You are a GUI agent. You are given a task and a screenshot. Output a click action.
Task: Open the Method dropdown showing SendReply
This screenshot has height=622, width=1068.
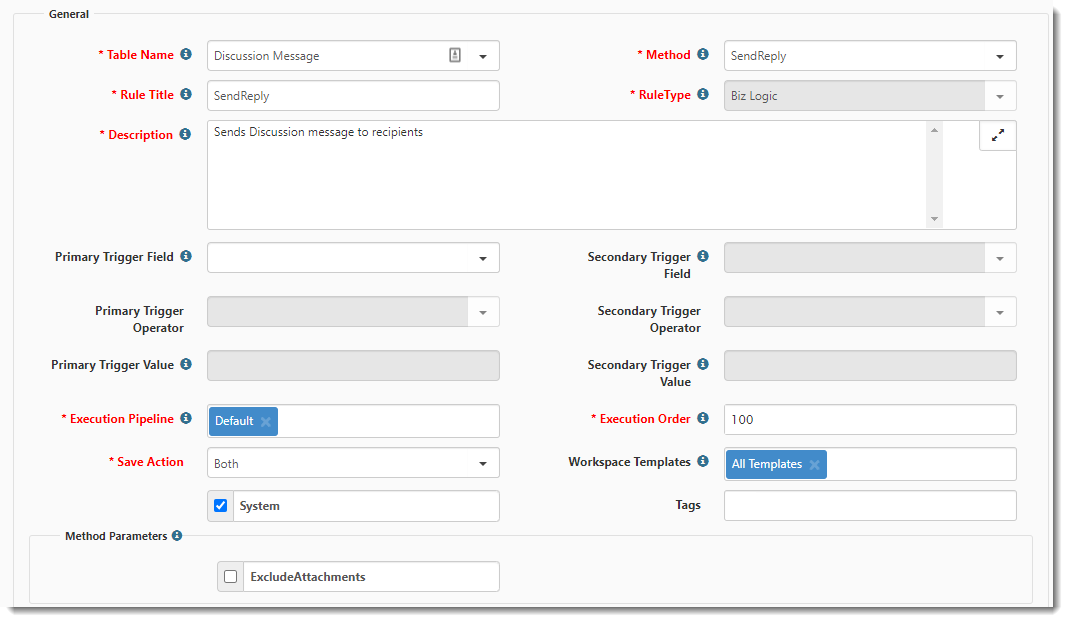coord(999,57)
